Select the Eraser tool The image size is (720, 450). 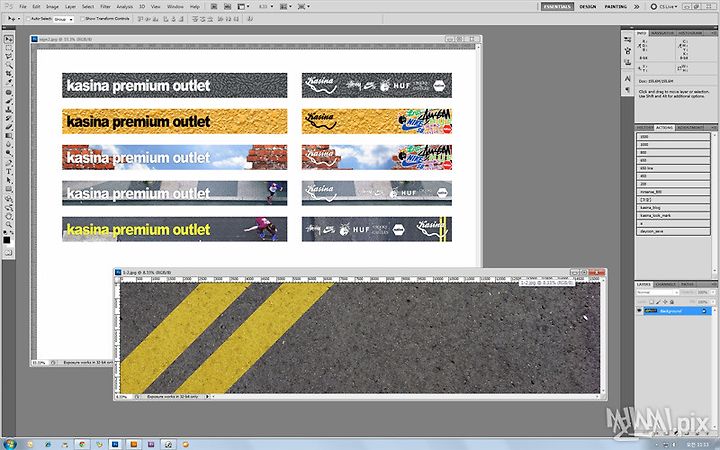(x=9, y=128)
